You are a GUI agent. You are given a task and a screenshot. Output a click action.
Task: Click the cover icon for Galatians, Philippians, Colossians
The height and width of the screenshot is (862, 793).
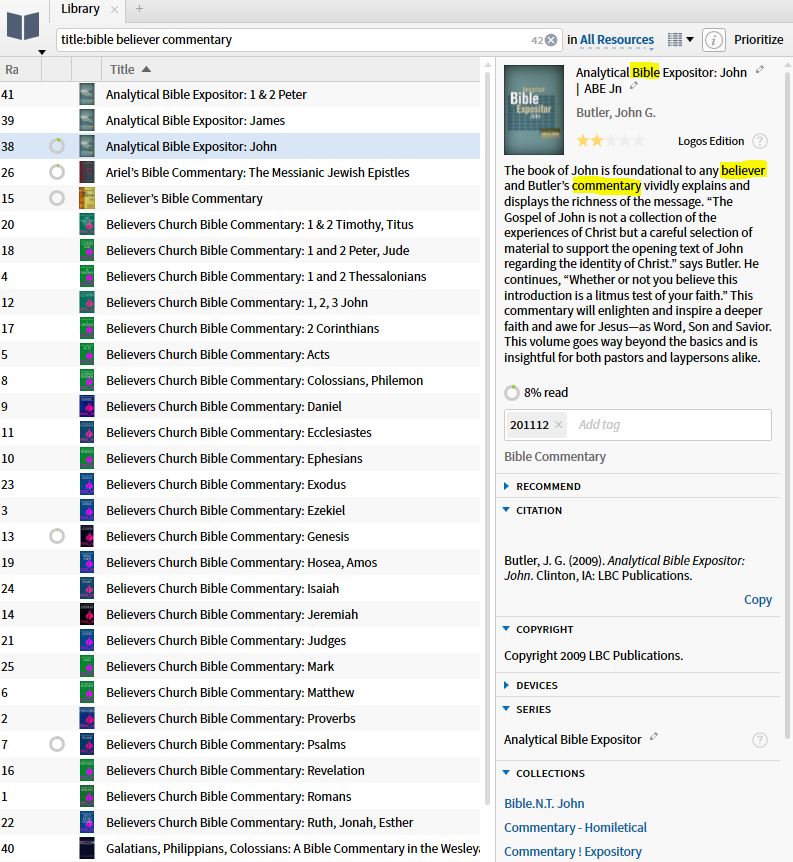point(87,848)
